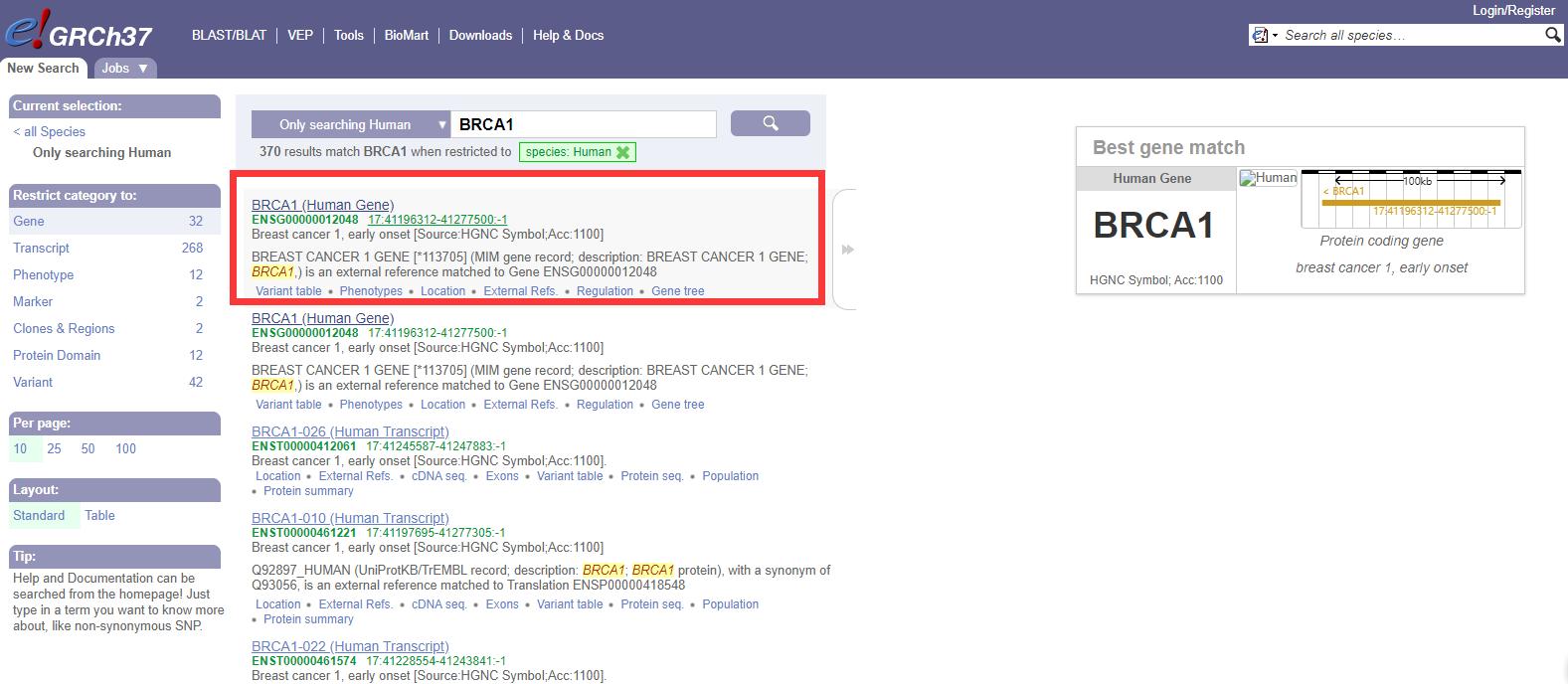Set results per page to 50
The width and height of the screenshot is (1568, 684).
(87, 448)
